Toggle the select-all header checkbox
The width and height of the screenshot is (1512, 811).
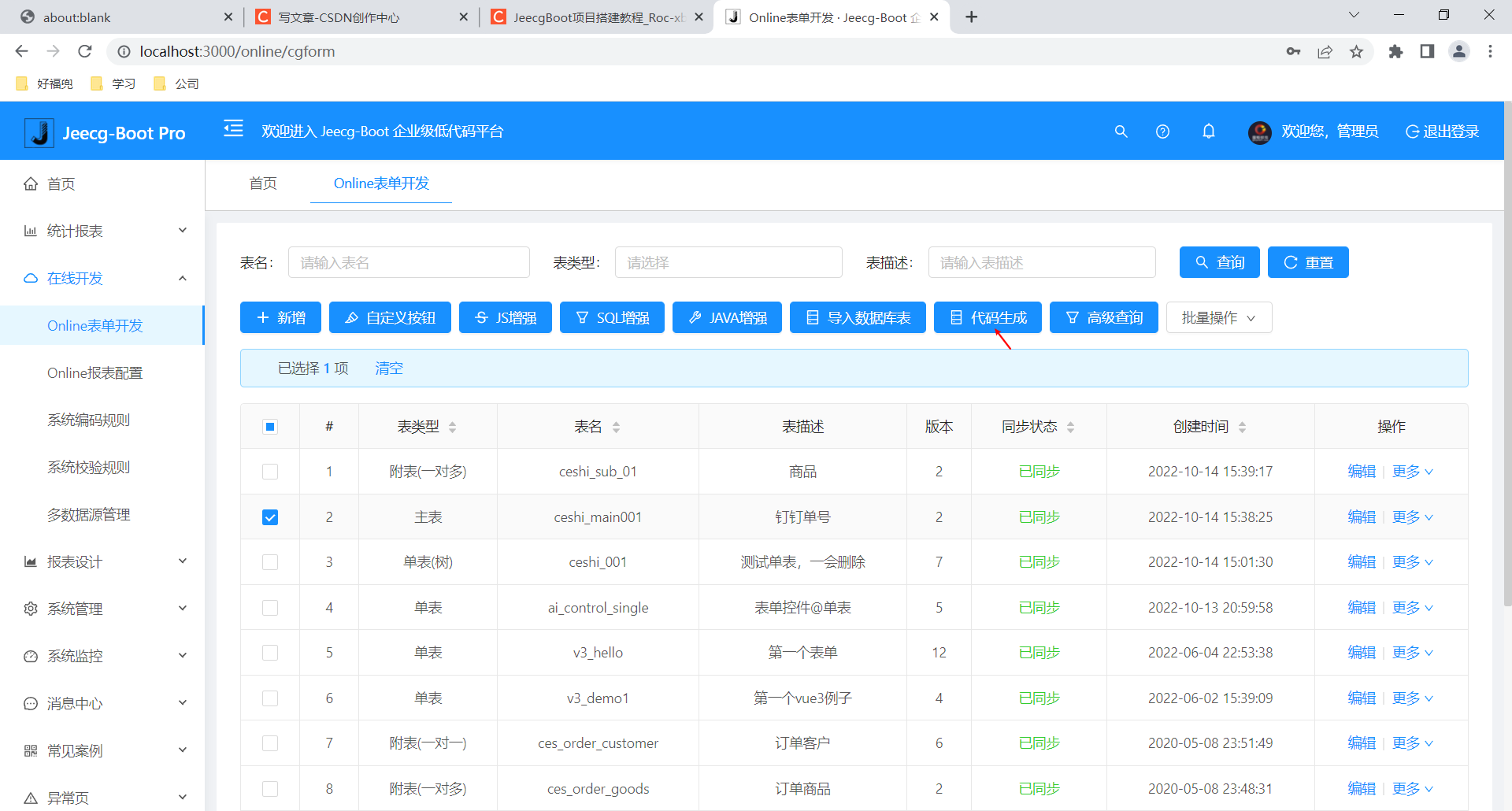[270, 427]
